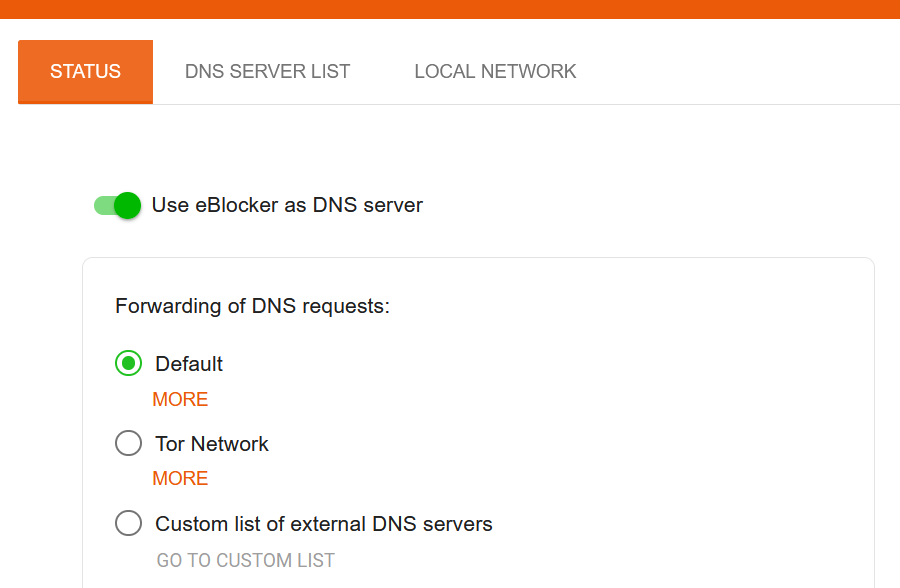Viewport: 900px width, 588px height.
Task: Select the Default forwarding radio button
Action: click(129, 363)
